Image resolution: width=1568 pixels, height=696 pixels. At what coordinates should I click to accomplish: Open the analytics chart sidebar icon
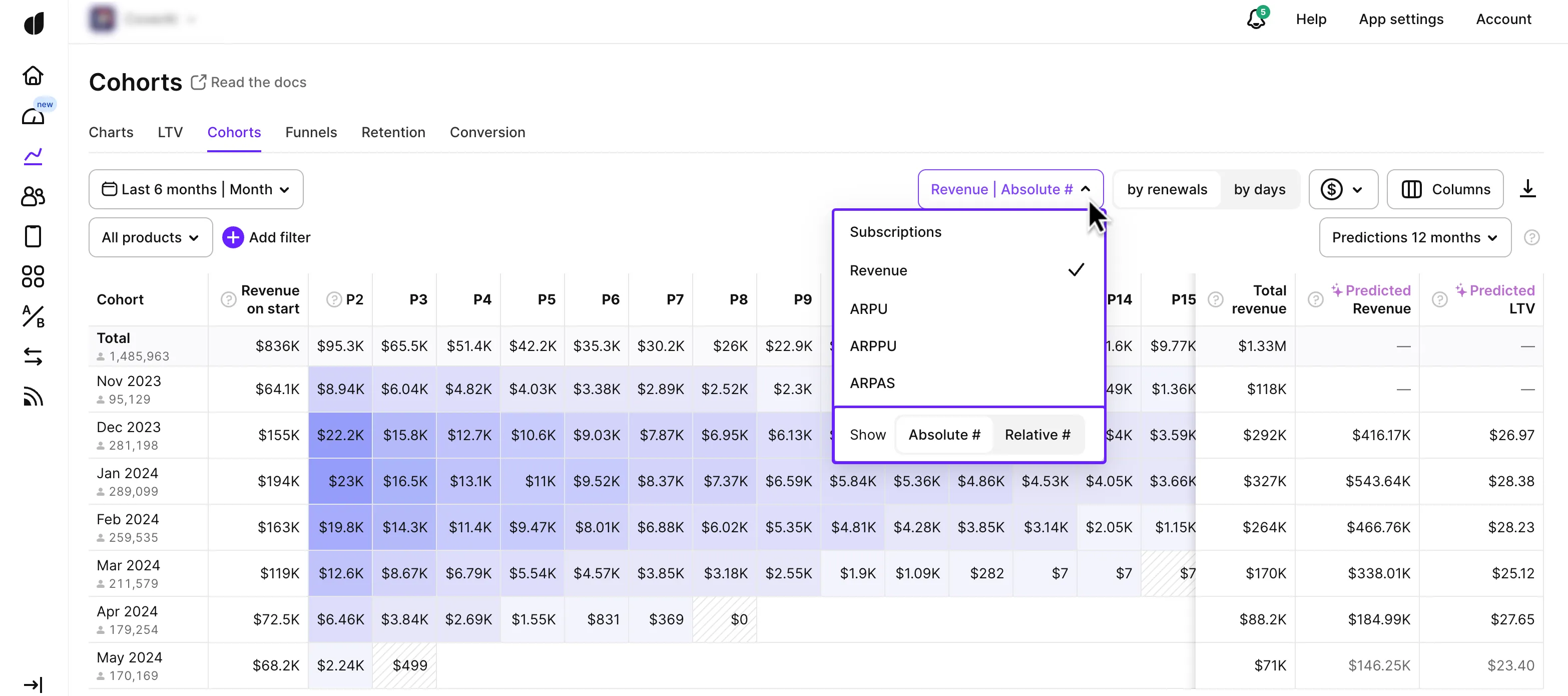click(x=33, y=156)
